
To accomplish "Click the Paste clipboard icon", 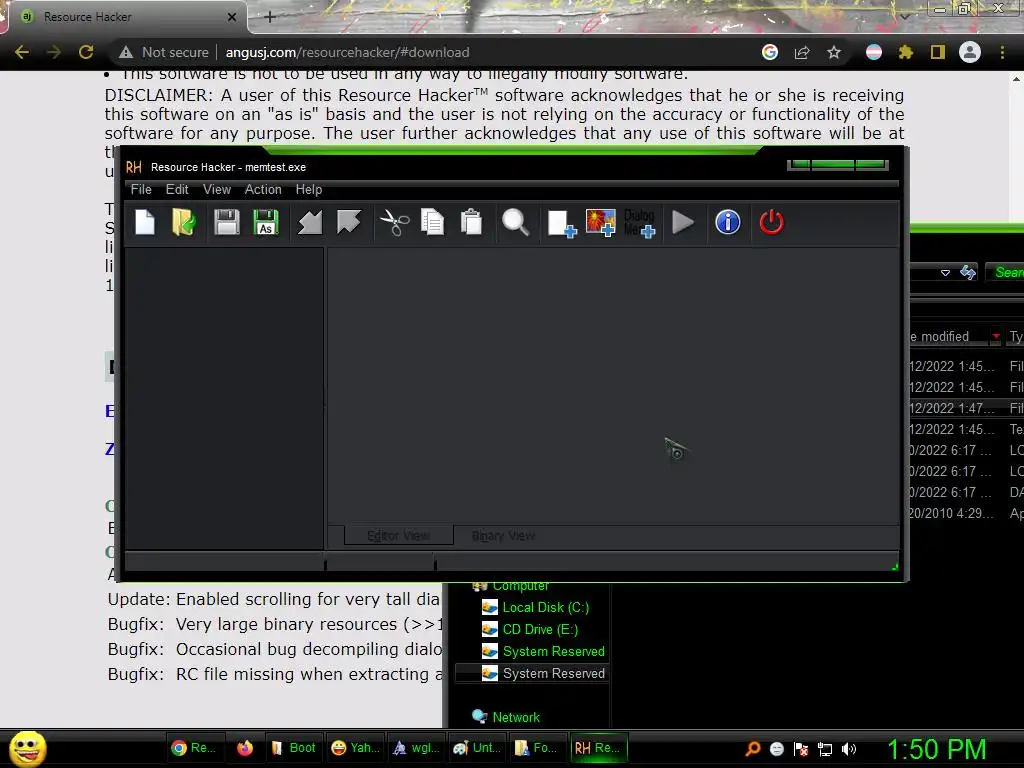I will [471, 222].
